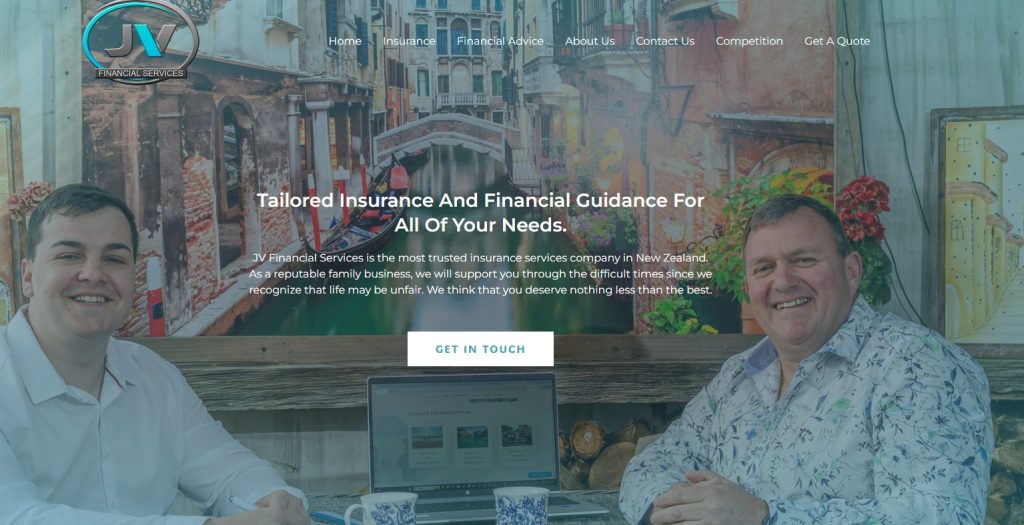Click the Tailored Insurance headline text
Screen dimensions: 1024x525
(x=481, y=213)
